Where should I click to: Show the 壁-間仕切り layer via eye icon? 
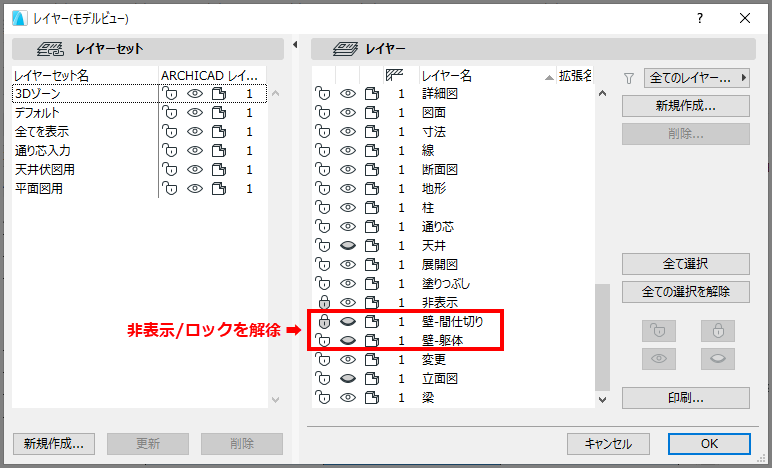[348, 321]
